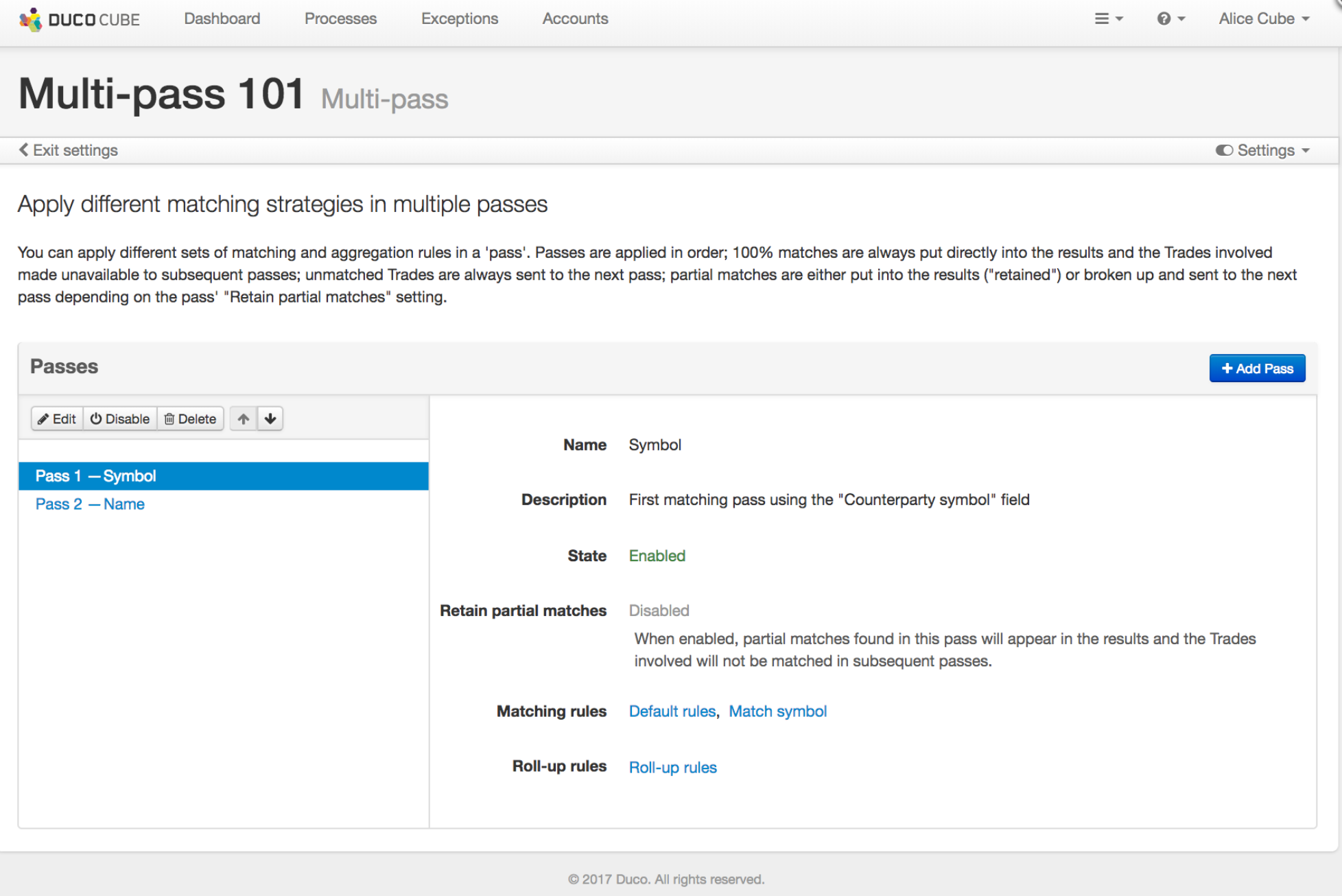1342x896 pixels.
Task: Move pass down with arrow icon
Action: click(x=270, y=418)
